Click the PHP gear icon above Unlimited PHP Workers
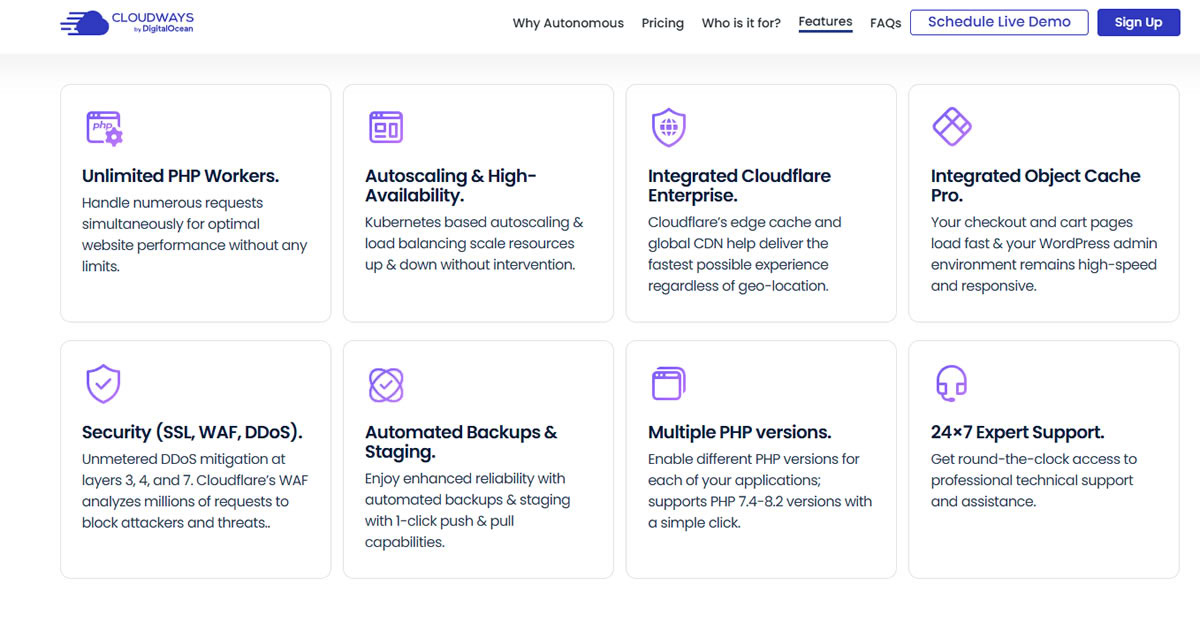1200x630 pixels. coord(104,128)
